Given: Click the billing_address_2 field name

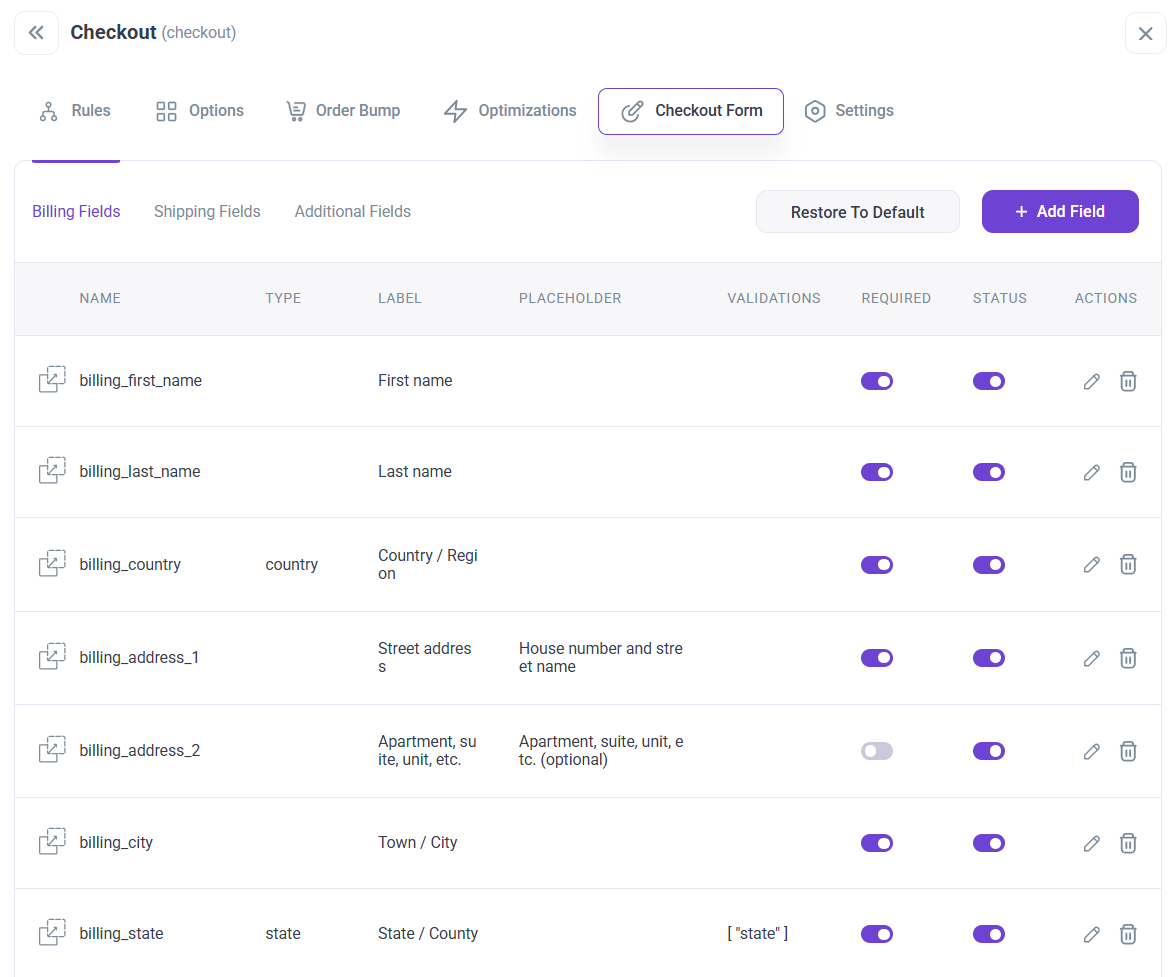Looking at the screenshot, I should 140,751.
